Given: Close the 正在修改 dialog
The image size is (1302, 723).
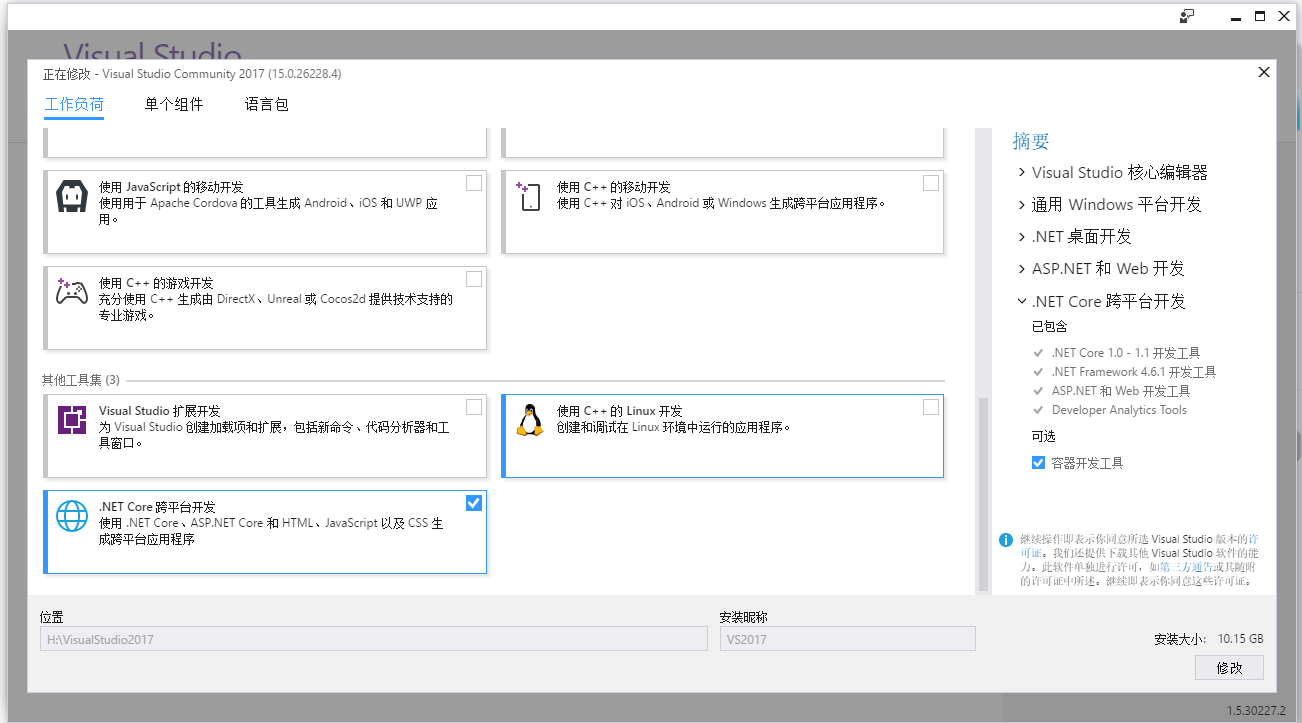Looking at the screenshot, I should point(1264,73).
